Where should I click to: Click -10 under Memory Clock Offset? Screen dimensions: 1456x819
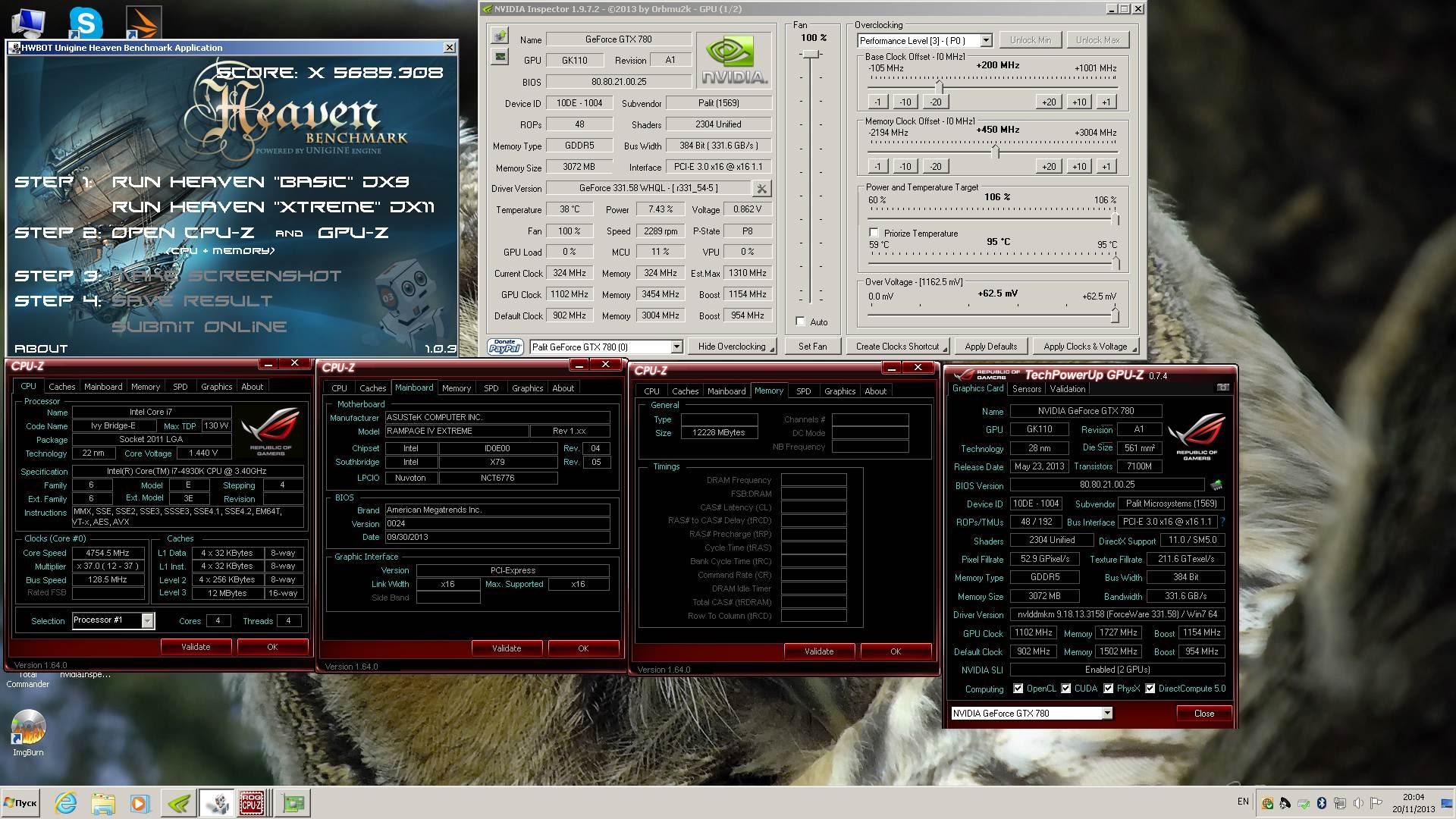pos(905,166)
